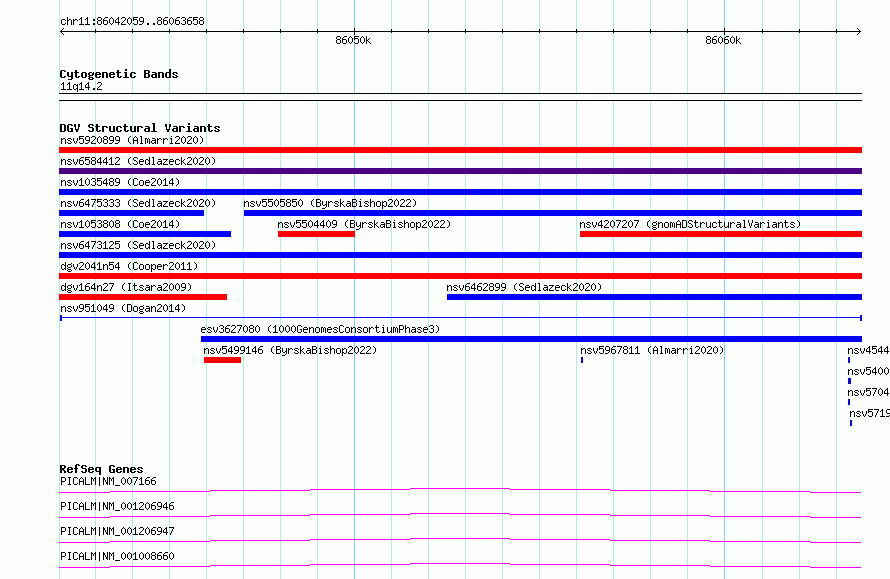
Task: Open the PICALM|NM_001206947 transcript label
Action: point(117,531)
